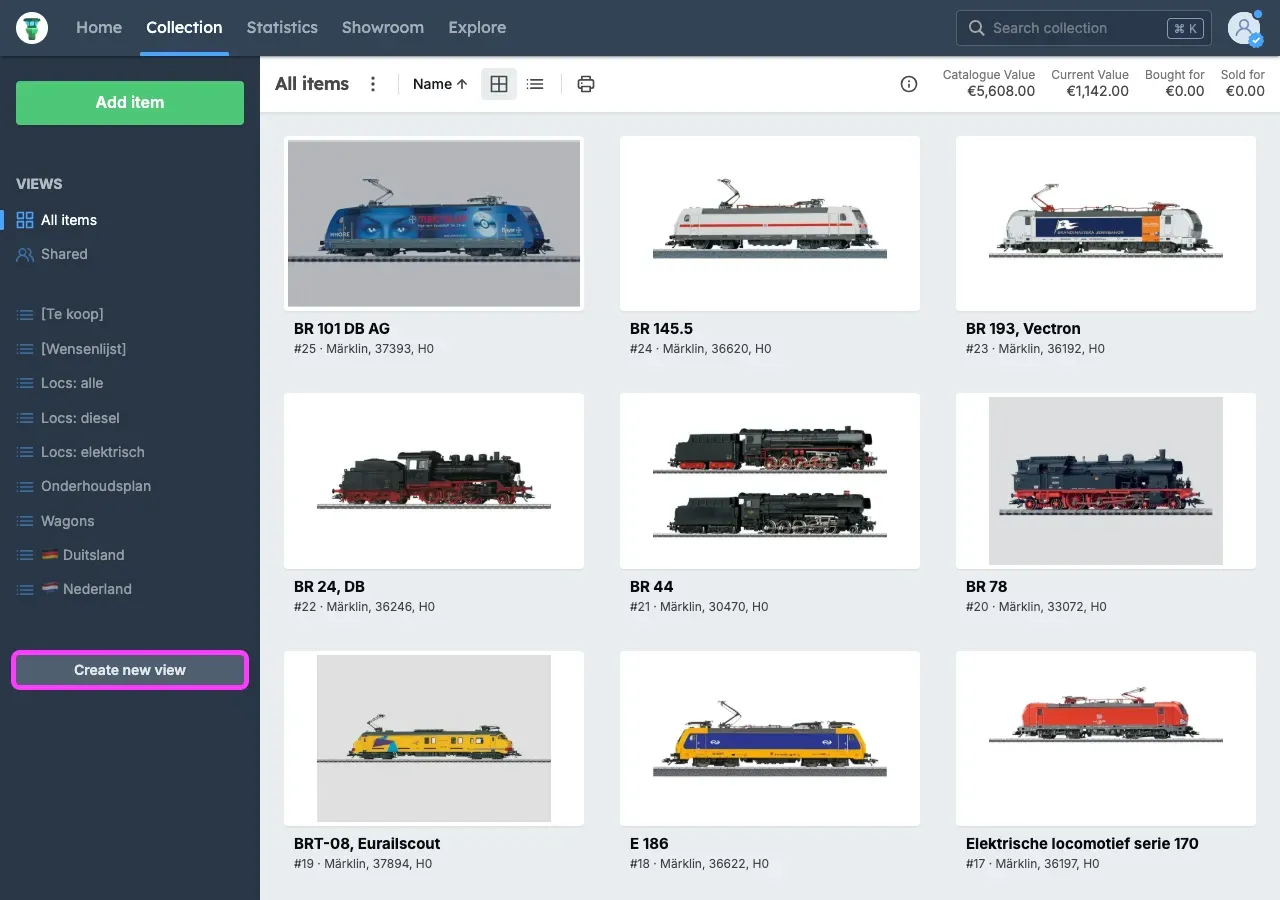Screen dimensions: 1280x900
Task: Navigate to the Explore tab
Action: tap(477, 28)
